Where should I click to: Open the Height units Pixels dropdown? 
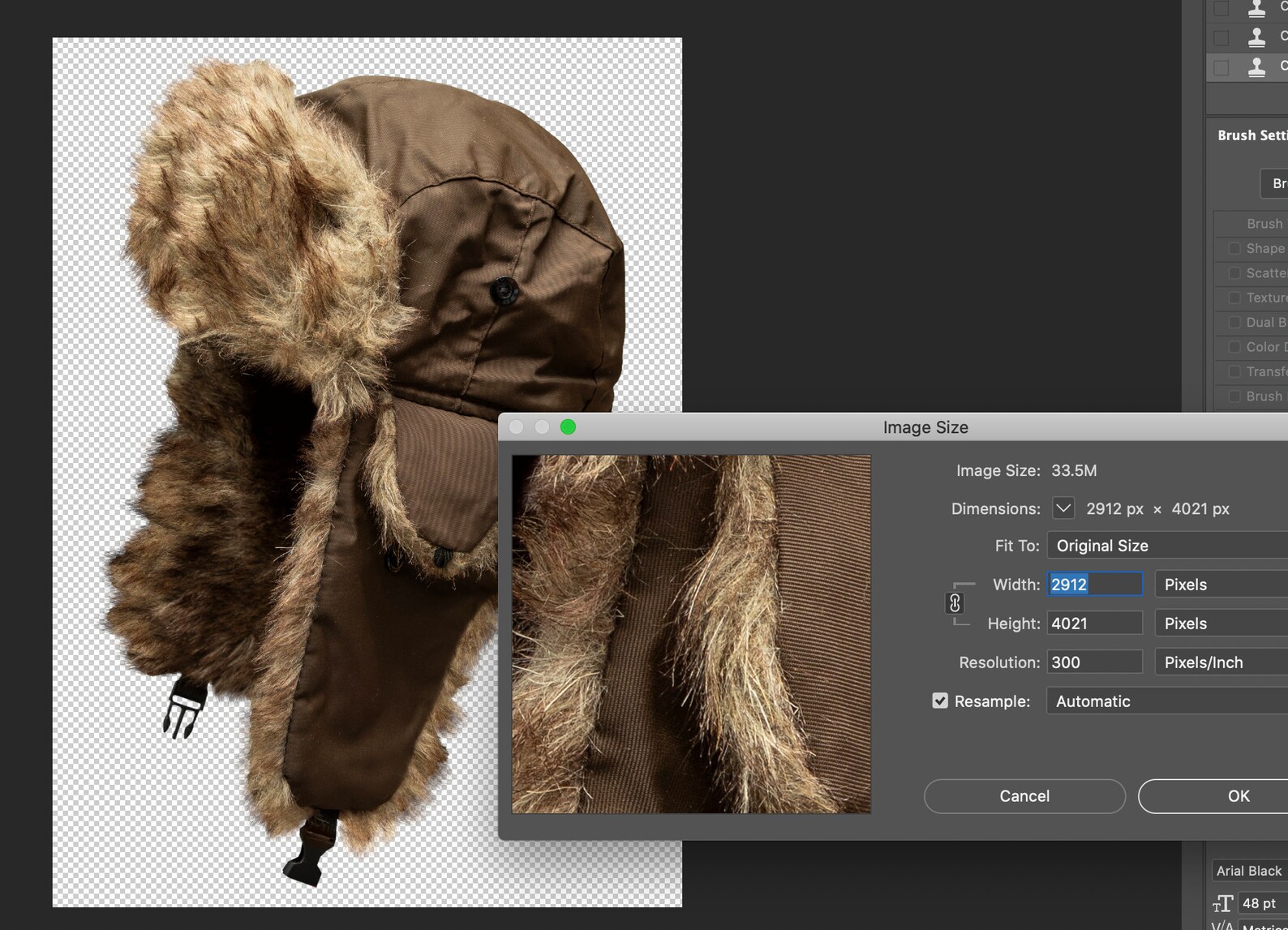tap(1221, 624)
